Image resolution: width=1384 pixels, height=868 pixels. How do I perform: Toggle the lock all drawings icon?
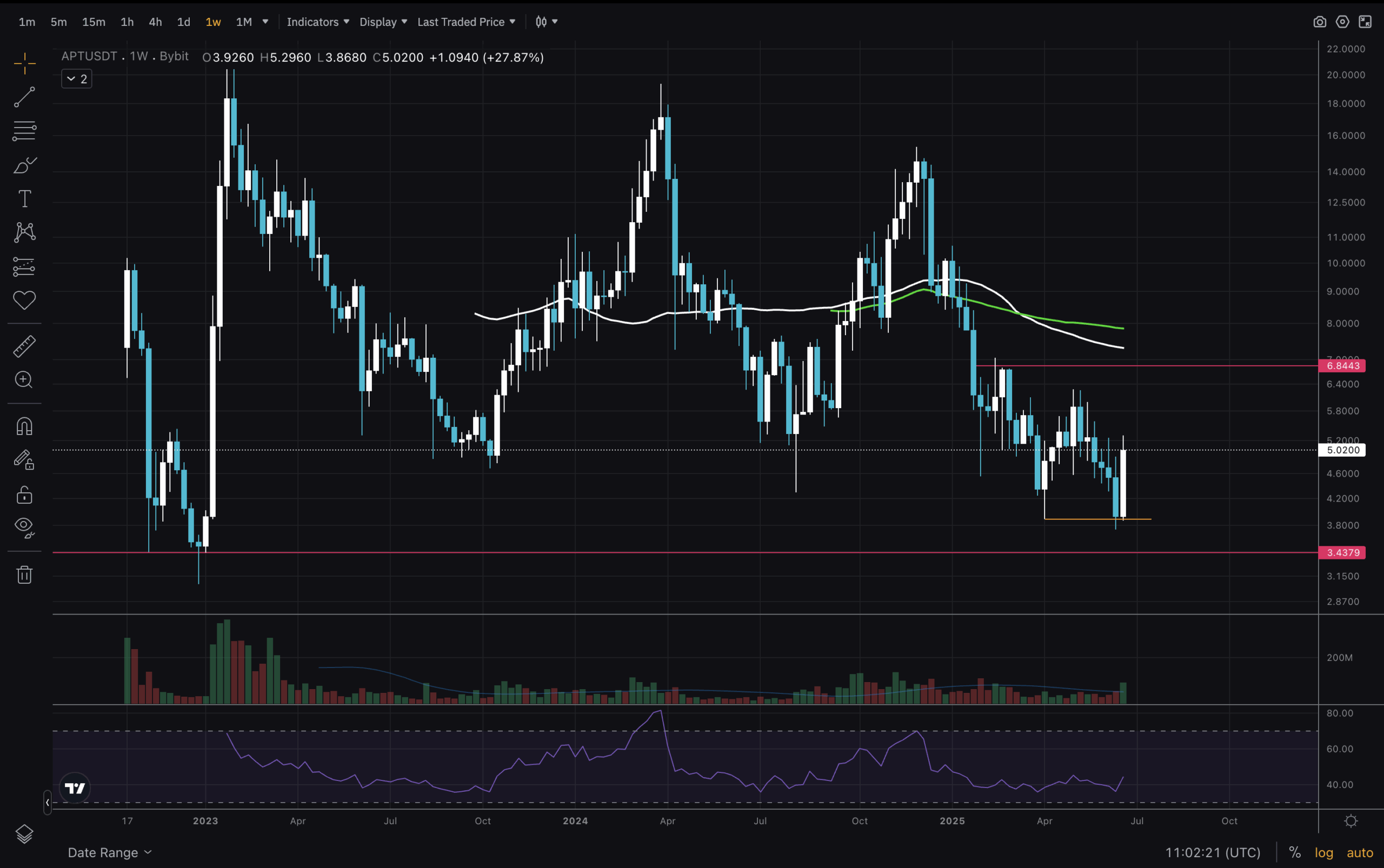[24, 495]
